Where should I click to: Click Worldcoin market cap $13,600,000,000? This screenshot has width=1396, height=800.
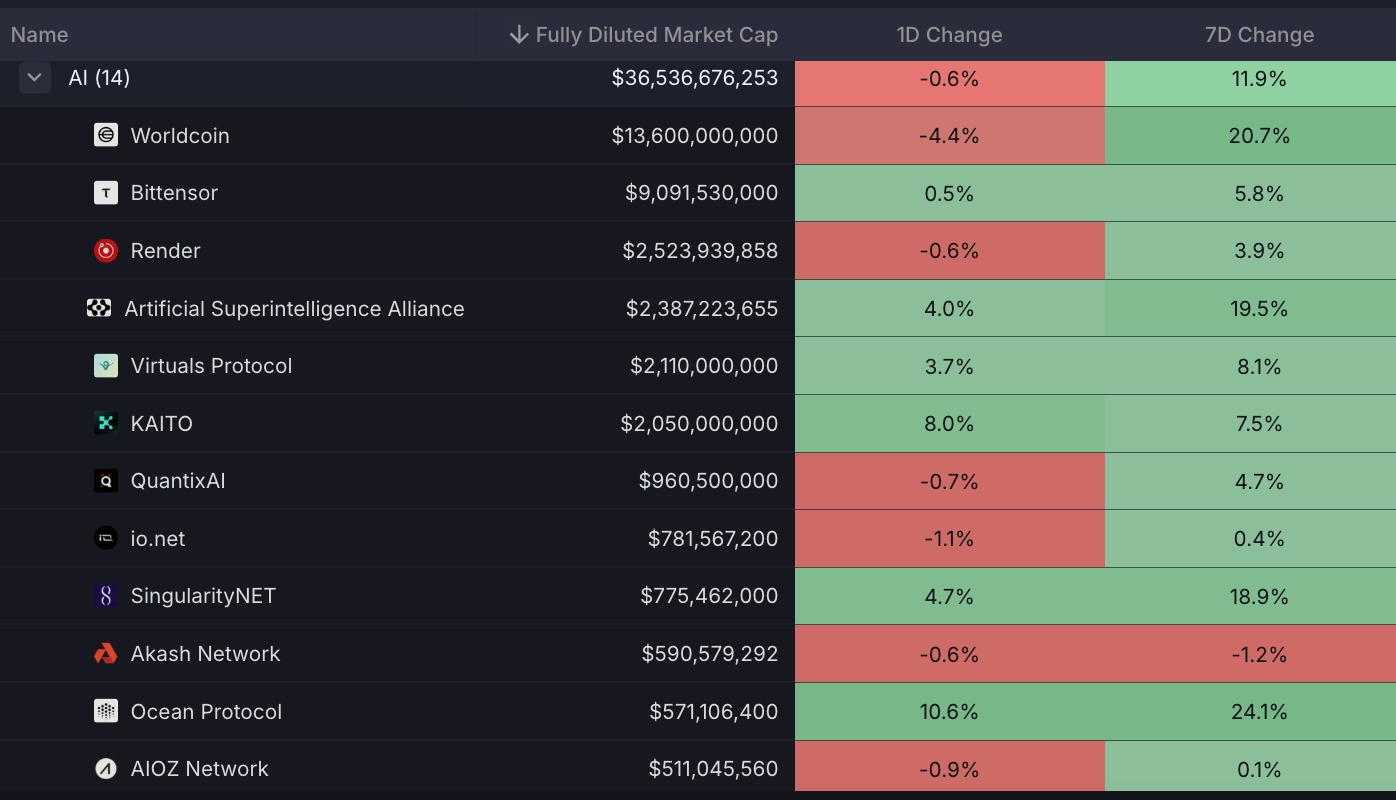coord(695,135)
